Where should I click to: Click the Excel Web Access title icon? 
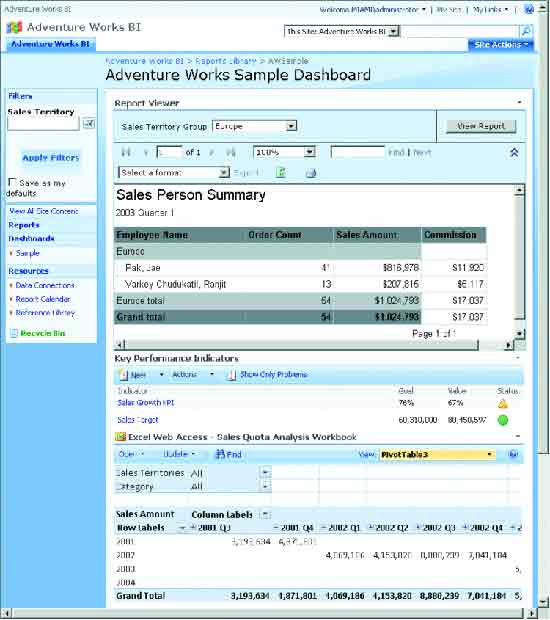pos(120,437)
